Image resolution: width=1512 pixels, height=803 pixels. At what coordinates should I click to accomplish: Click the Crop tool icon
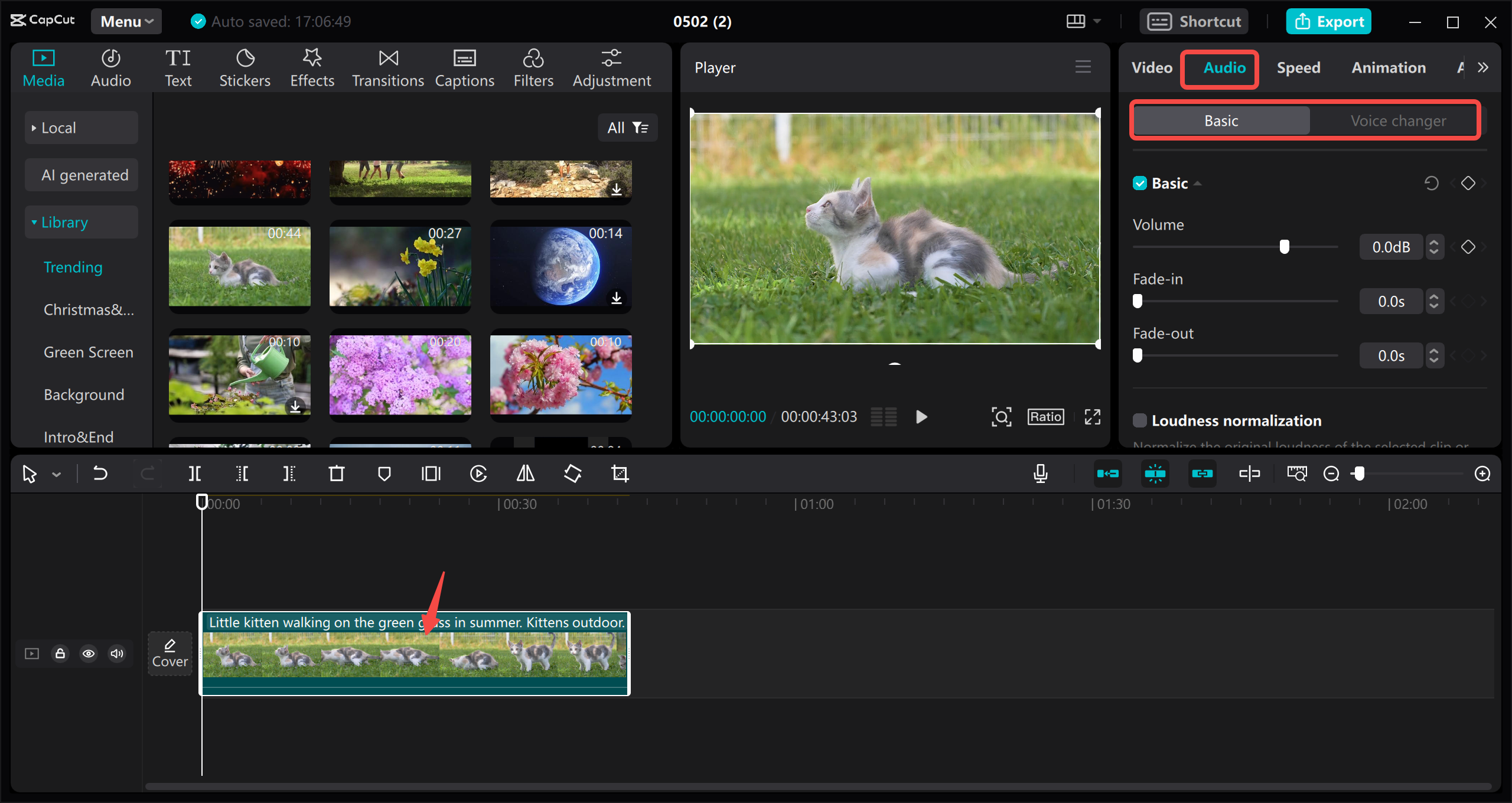(x=620, y=474)
